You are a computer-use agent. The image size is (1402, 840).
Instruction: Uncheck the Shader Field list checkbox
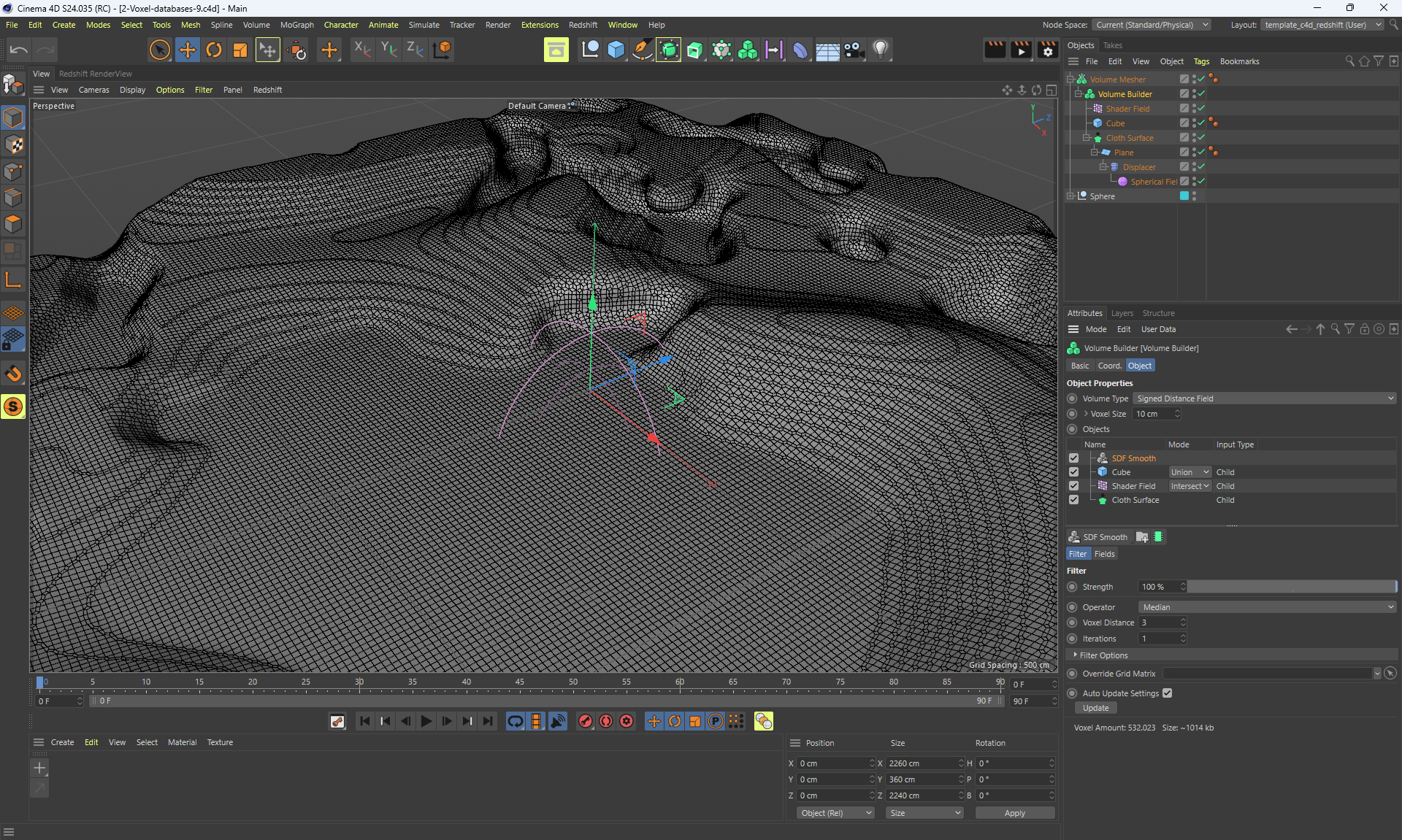pos(1073,486)
